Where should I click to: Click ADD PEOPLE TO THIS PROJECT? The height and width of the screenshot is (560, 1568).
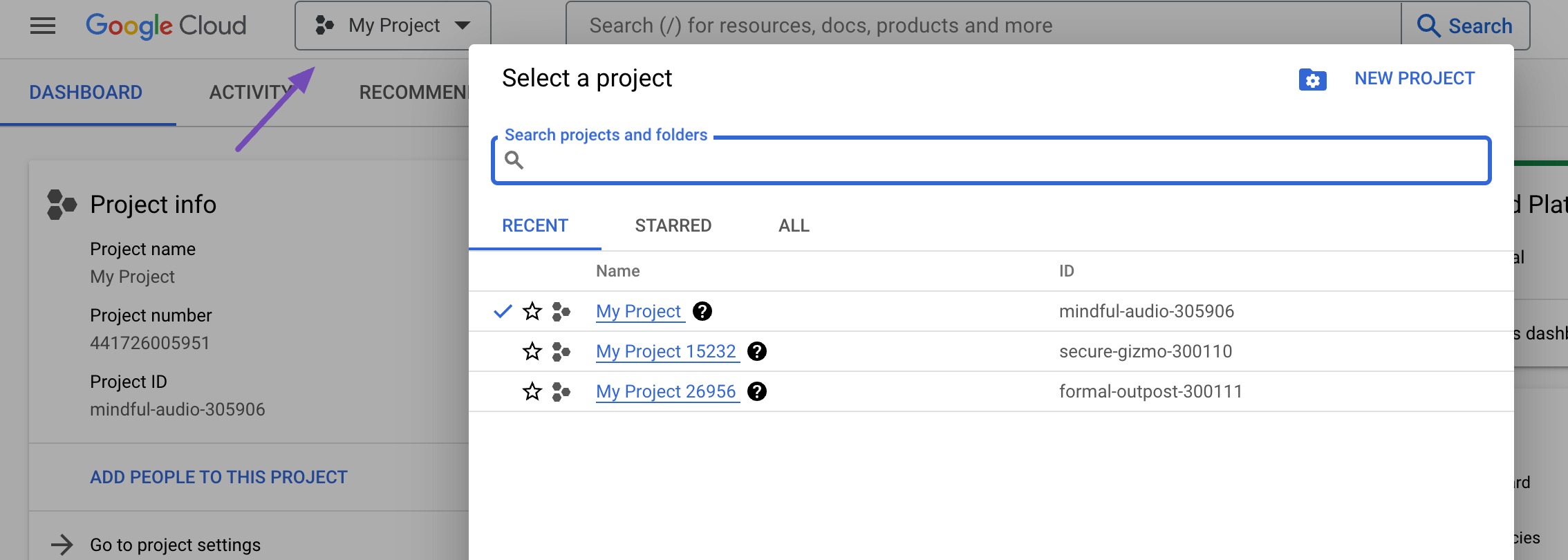tap(218, 477)
